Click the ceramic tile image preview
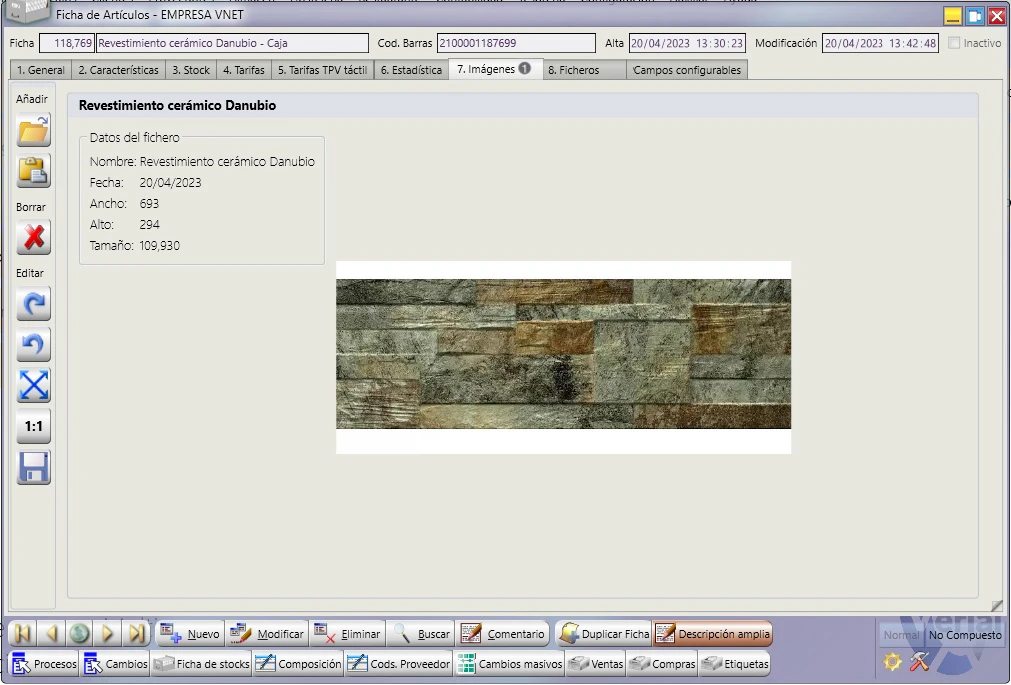Screen dimensions: 1011x685 pyautogui.click(x=563, y=357)
